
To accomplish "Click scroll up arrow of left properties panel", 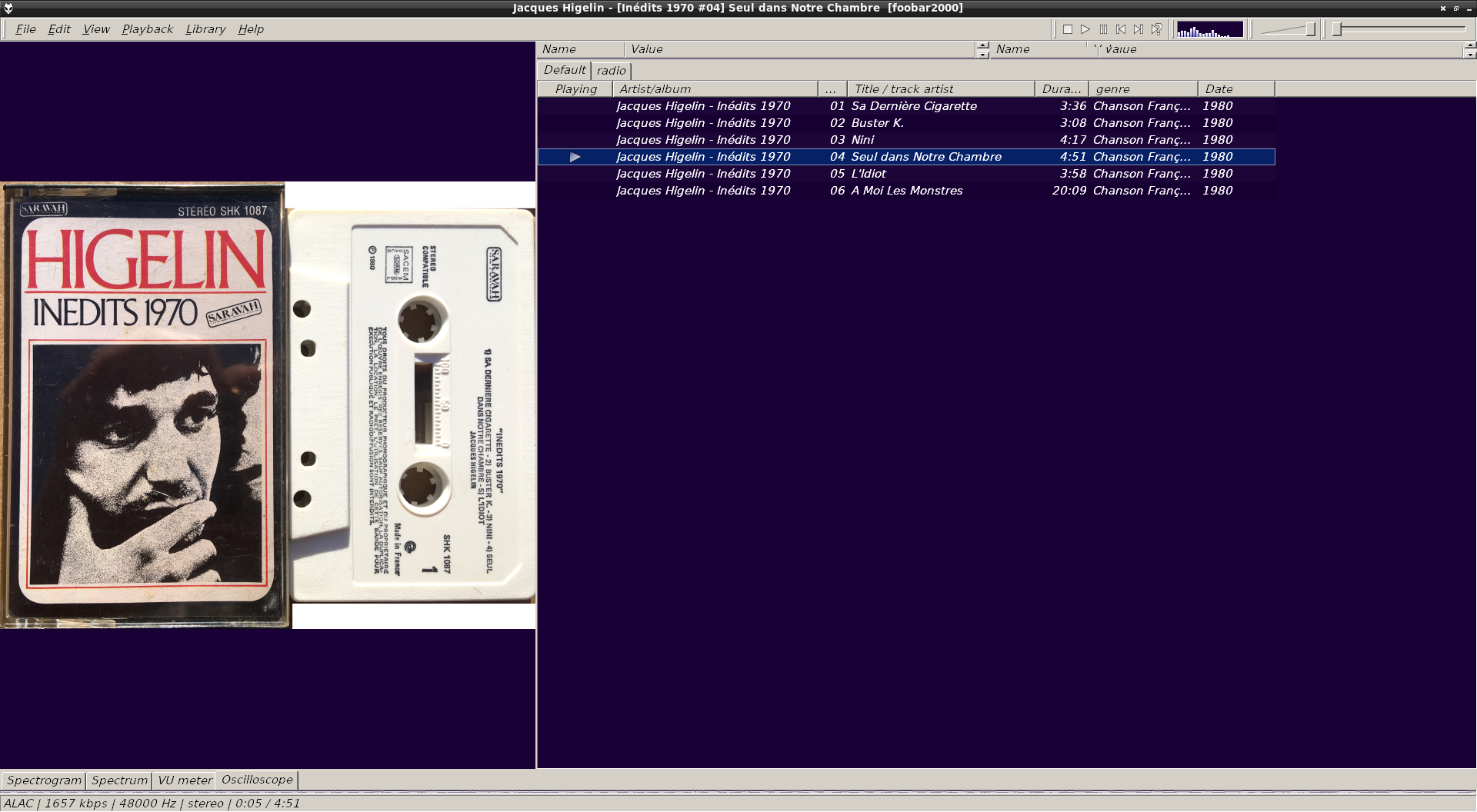I will coord(982,45).
